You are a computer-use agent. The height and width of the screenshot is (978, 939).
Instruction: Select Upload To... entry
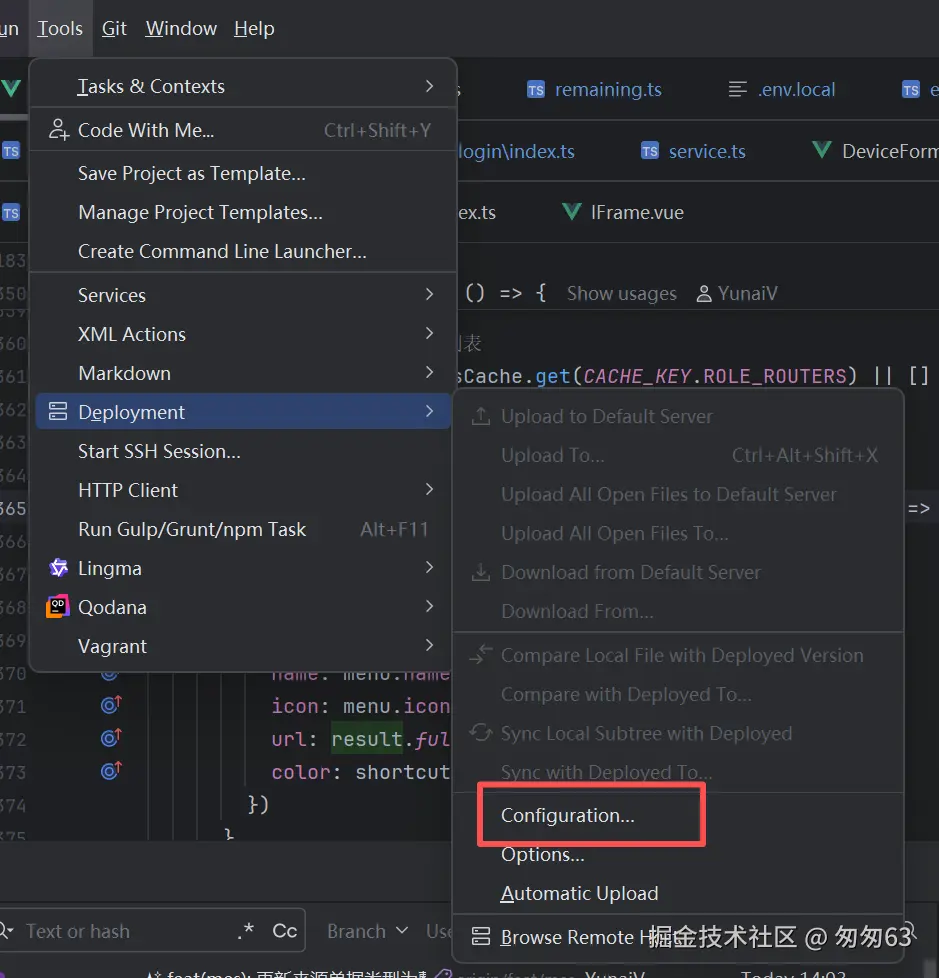point(678,455)
